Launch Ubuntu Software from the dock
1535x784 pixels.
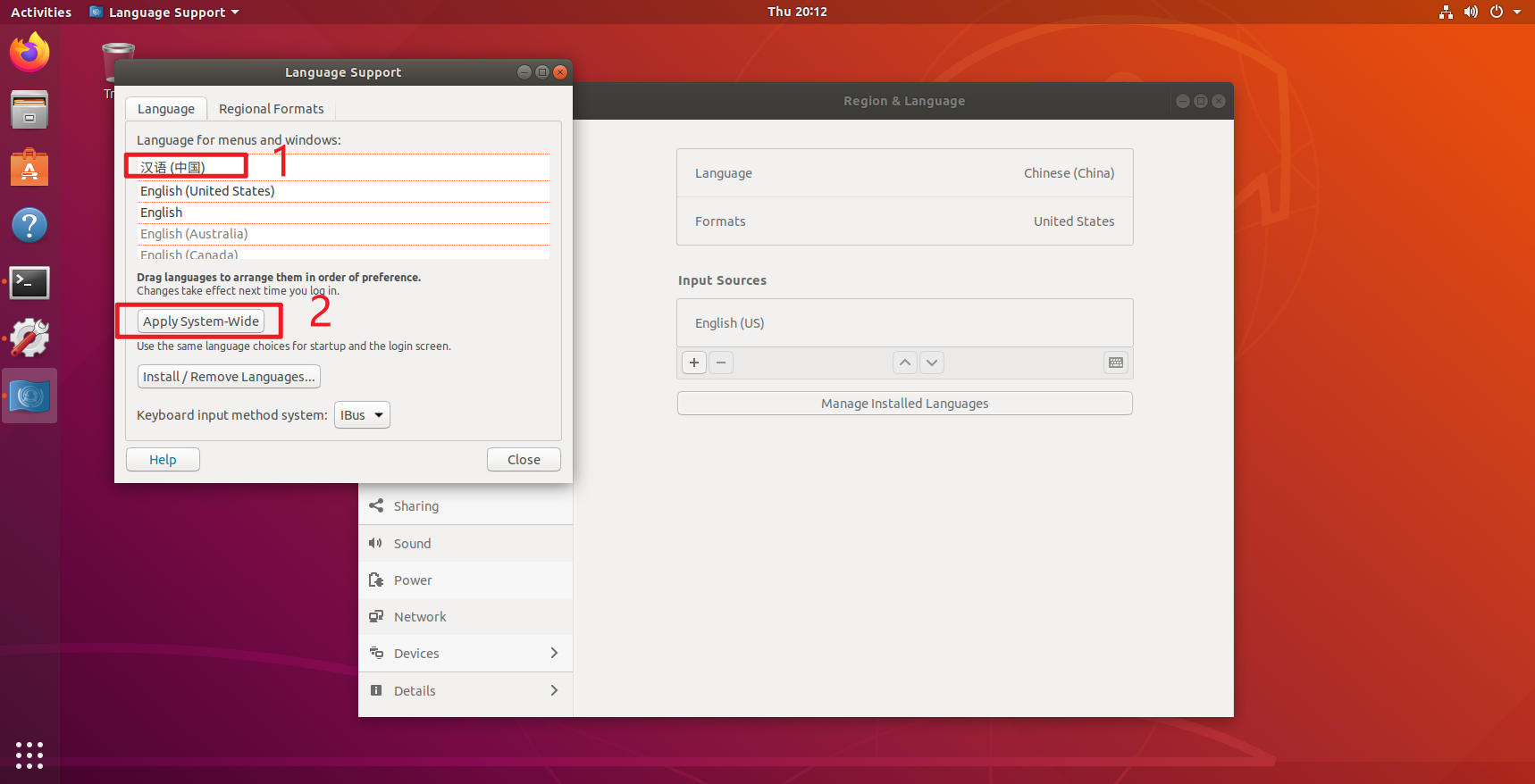pyautogui.click(x=29, y=167)
